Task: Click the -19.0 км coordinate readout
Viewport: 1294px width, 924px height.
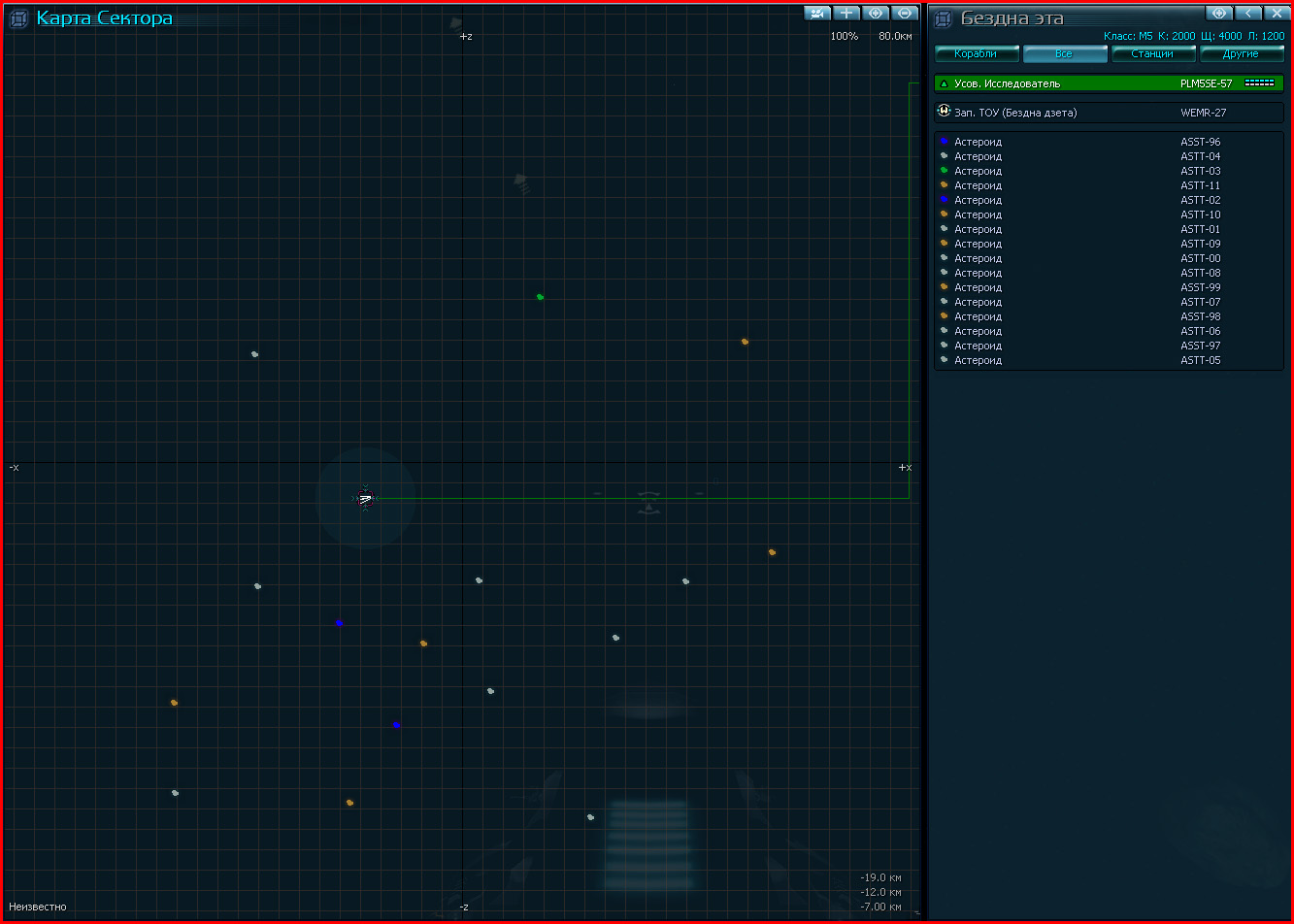Action: [x=880, y=878]
